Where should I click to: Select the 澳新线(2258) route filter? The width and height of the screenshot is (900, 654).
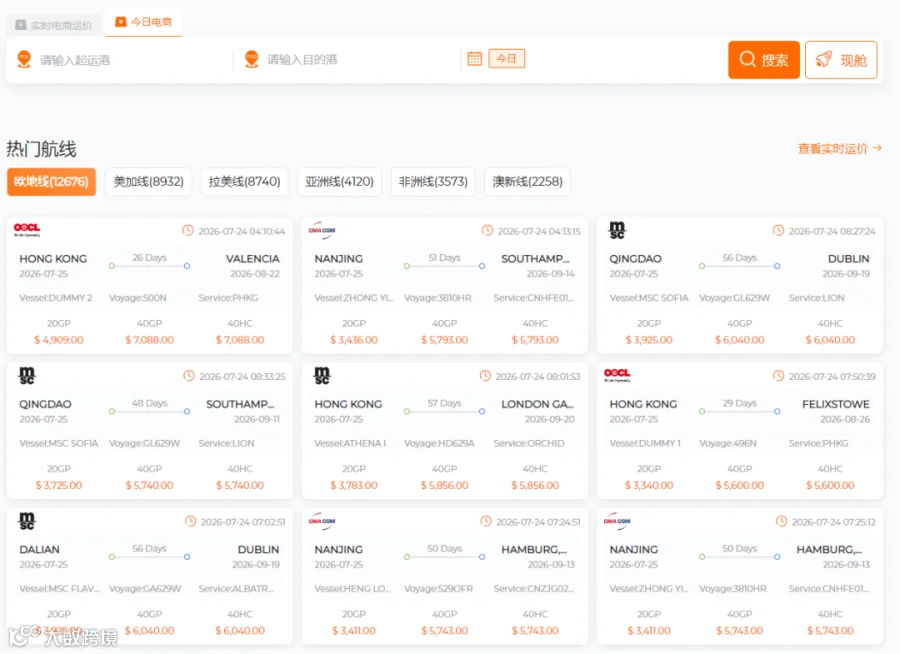[527, 181]
